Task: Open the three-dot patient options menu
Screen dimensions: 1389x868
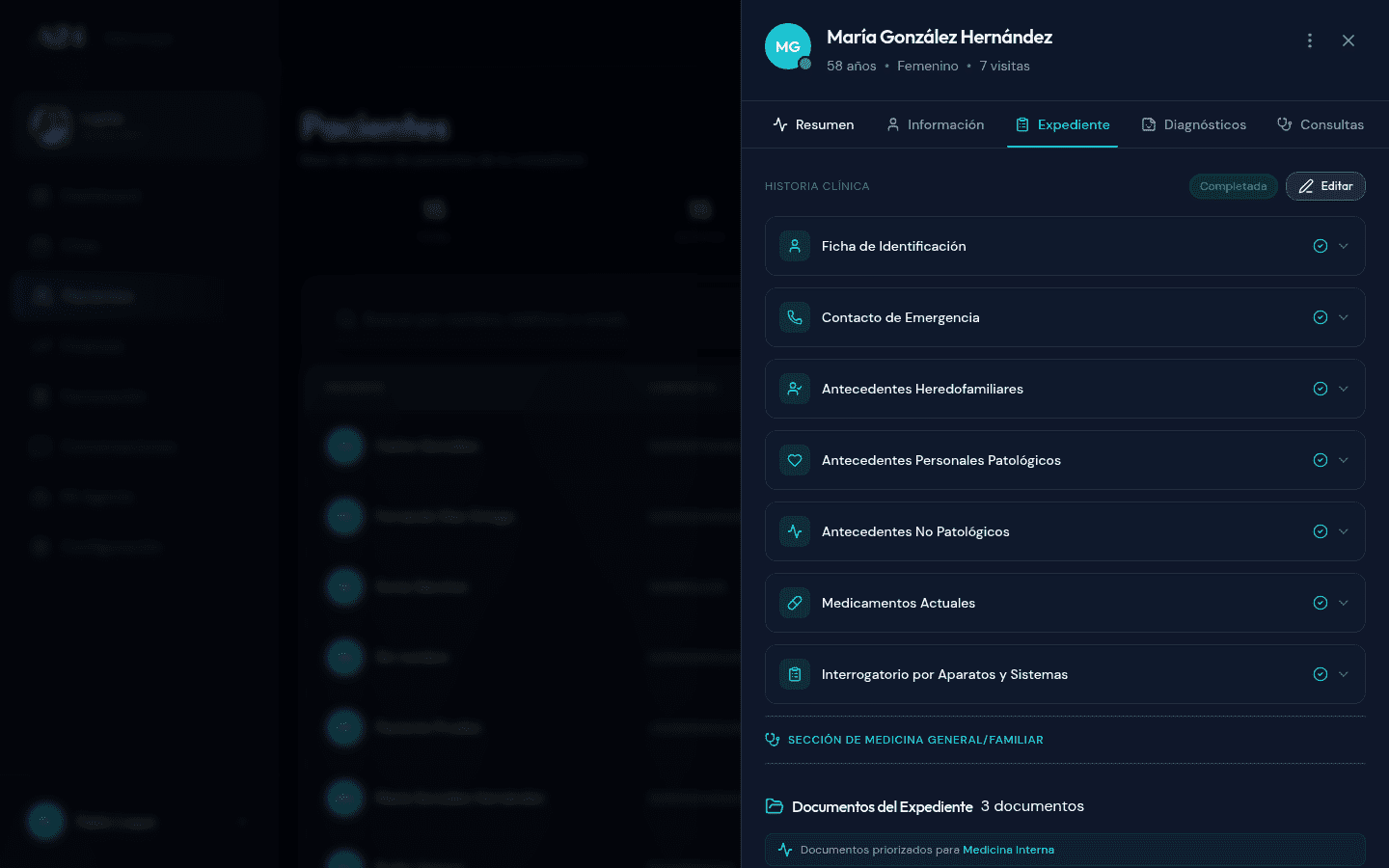Action: [x=1309, y=41]
